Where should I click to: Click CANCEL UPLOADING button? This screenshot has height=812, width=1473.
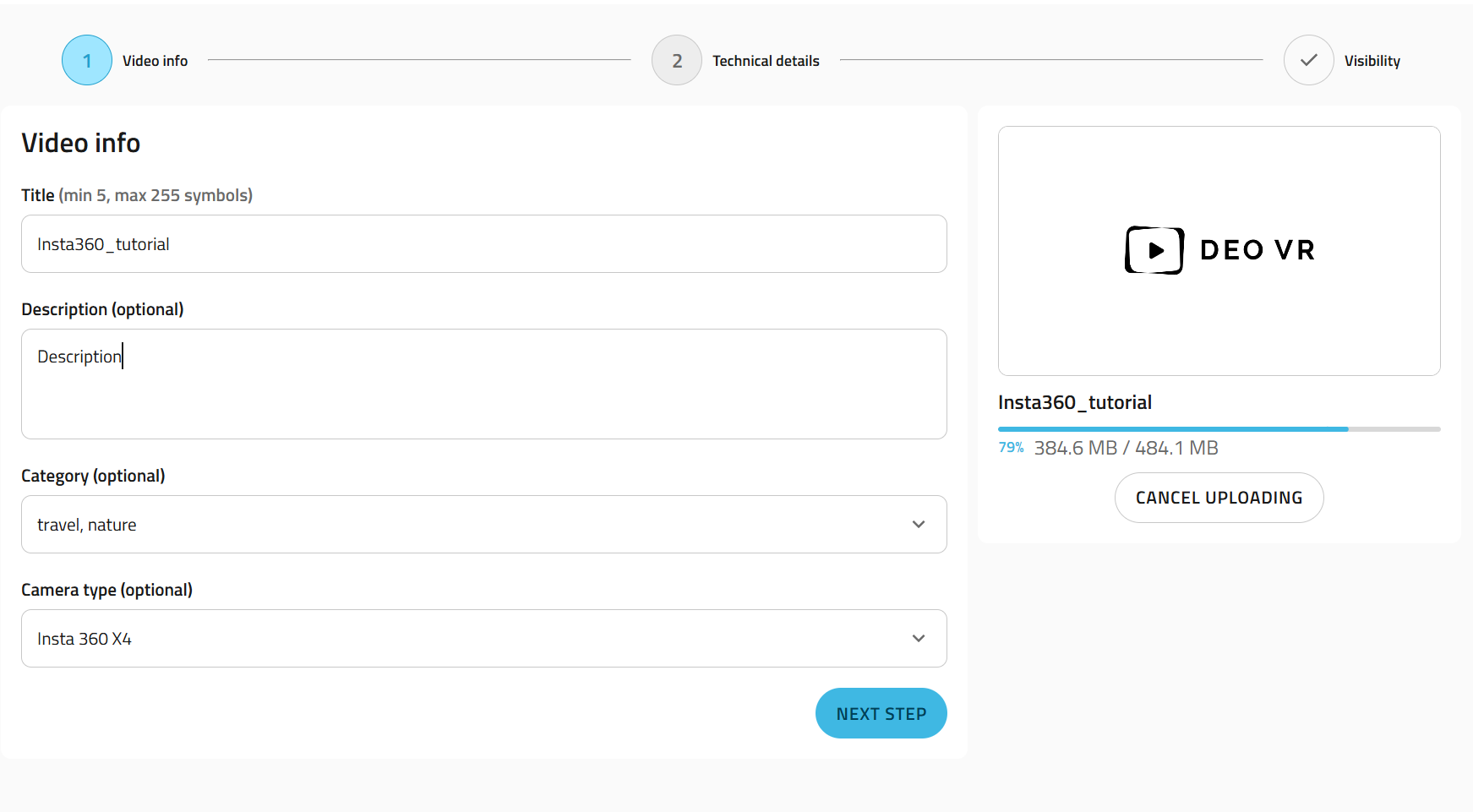pos(1219,498)
